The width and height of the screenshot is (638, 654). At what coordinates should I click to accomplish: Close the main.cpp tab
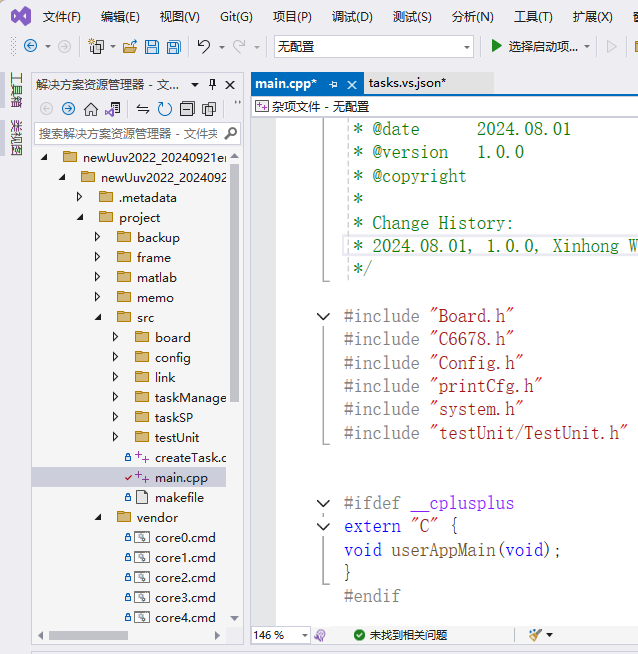click(352, 85)
